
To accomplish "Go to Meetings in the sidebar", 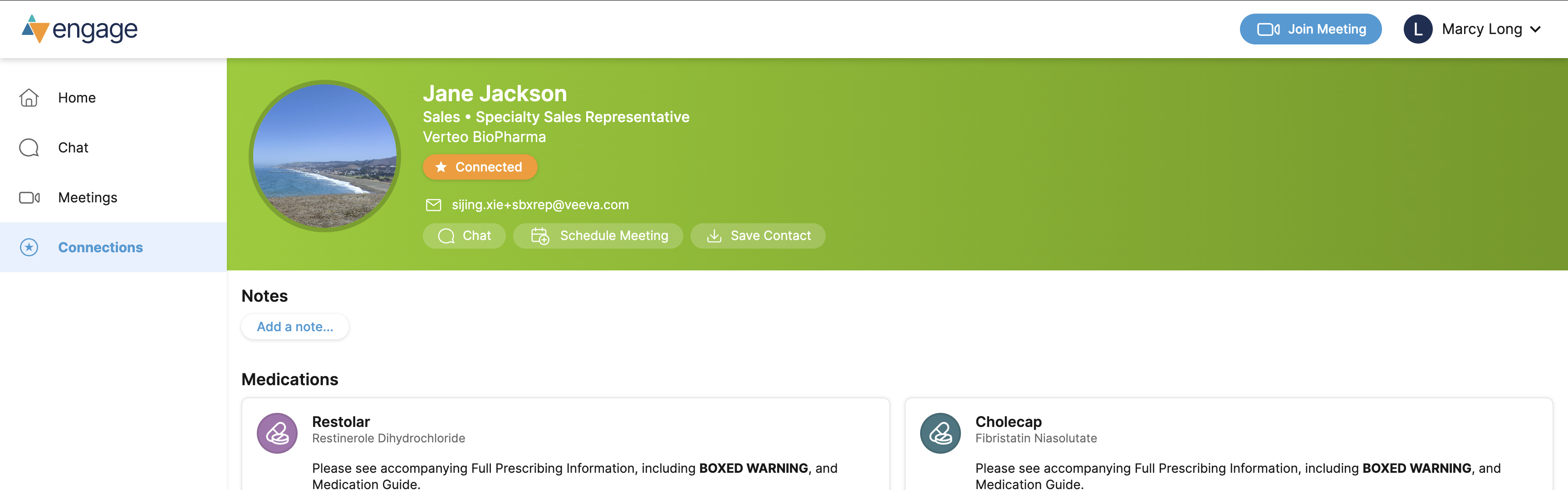I will [88, 197].
